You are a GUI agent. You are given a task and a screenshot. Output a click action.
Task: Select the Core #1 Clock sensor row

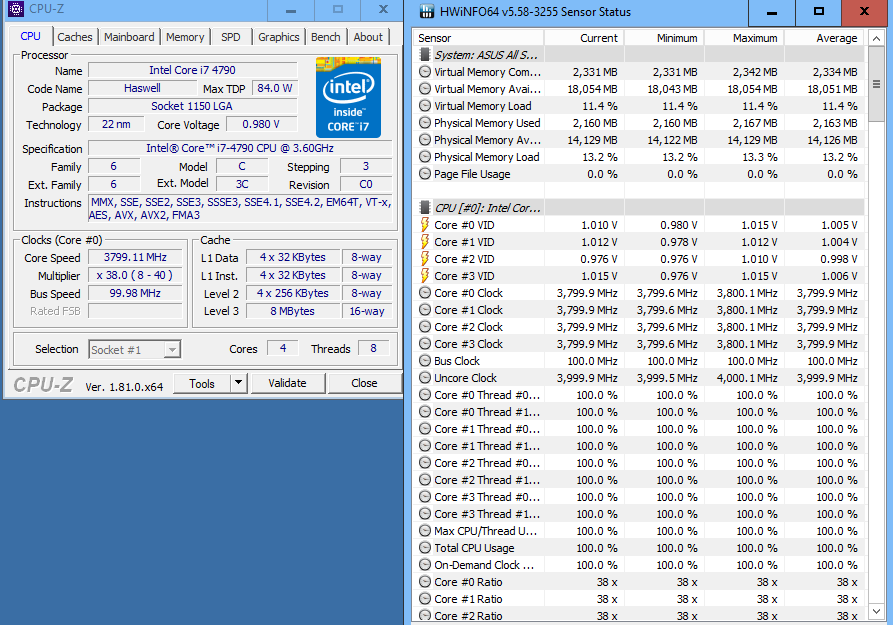coord(638,310)
